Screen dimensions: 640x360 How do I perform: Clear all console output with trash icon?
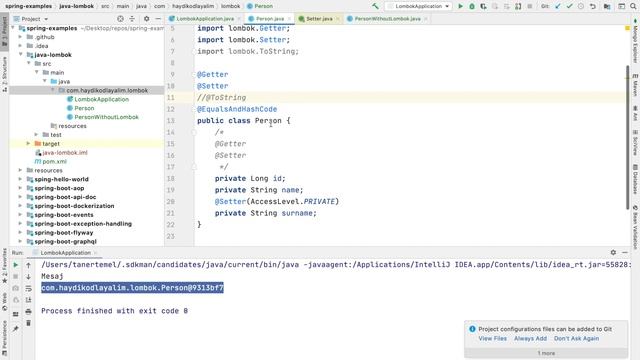click(28, 323)
